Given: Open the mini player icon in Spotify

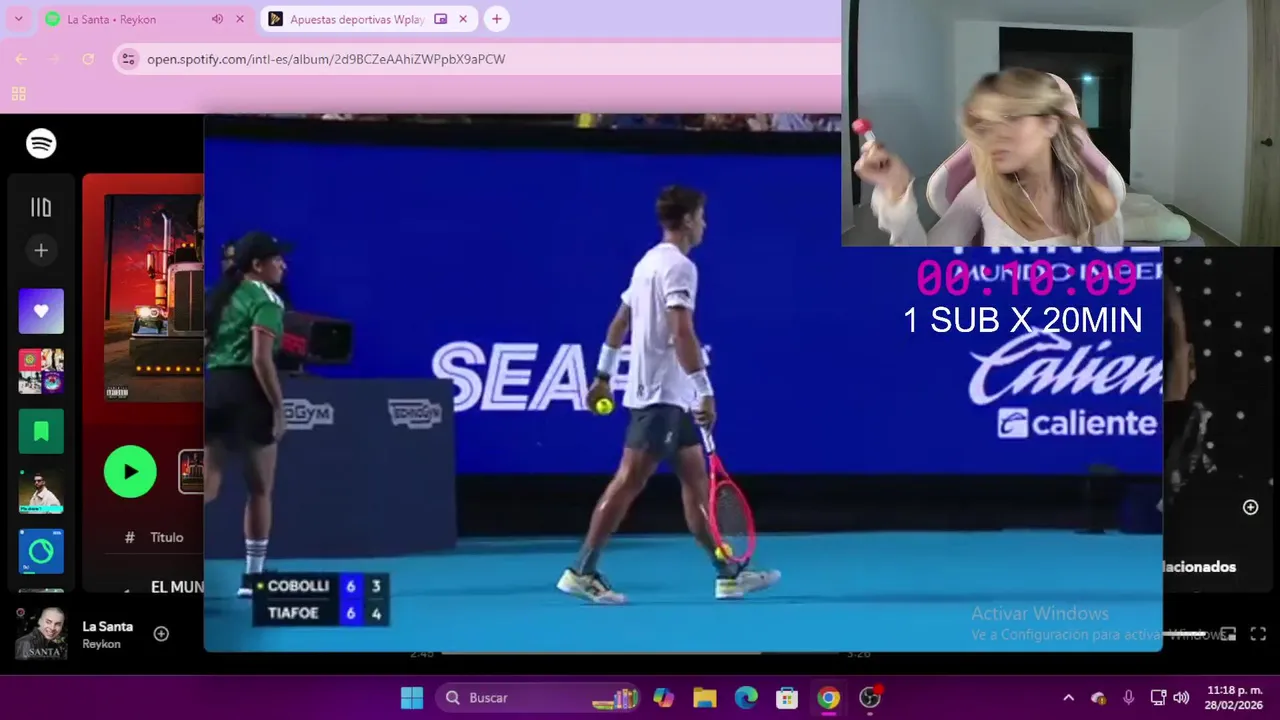Looking at the screenshot, I should (x=1228, y=634).
